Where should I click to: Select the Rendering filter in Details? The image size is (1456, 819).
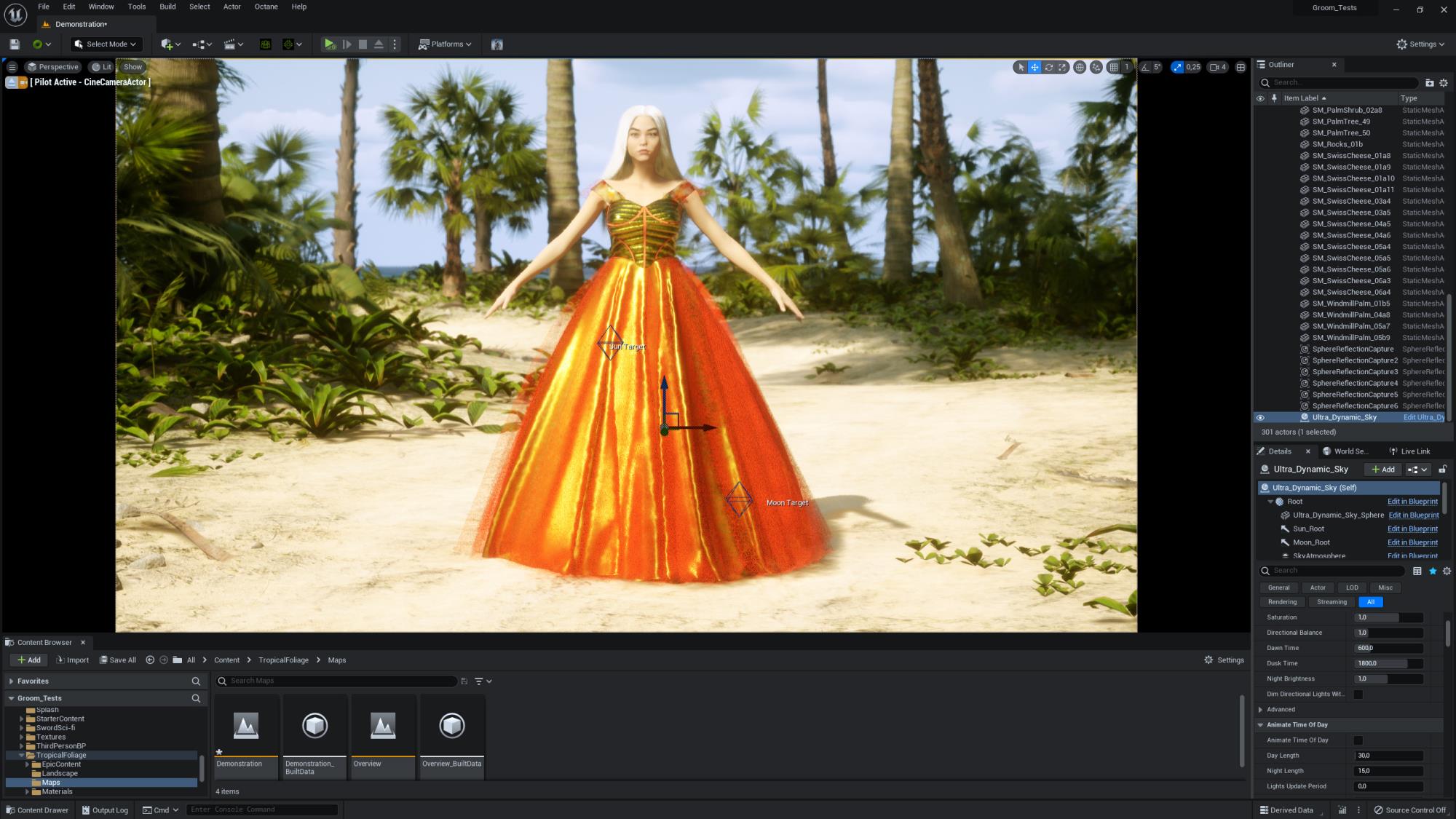tap(1282, 602)
